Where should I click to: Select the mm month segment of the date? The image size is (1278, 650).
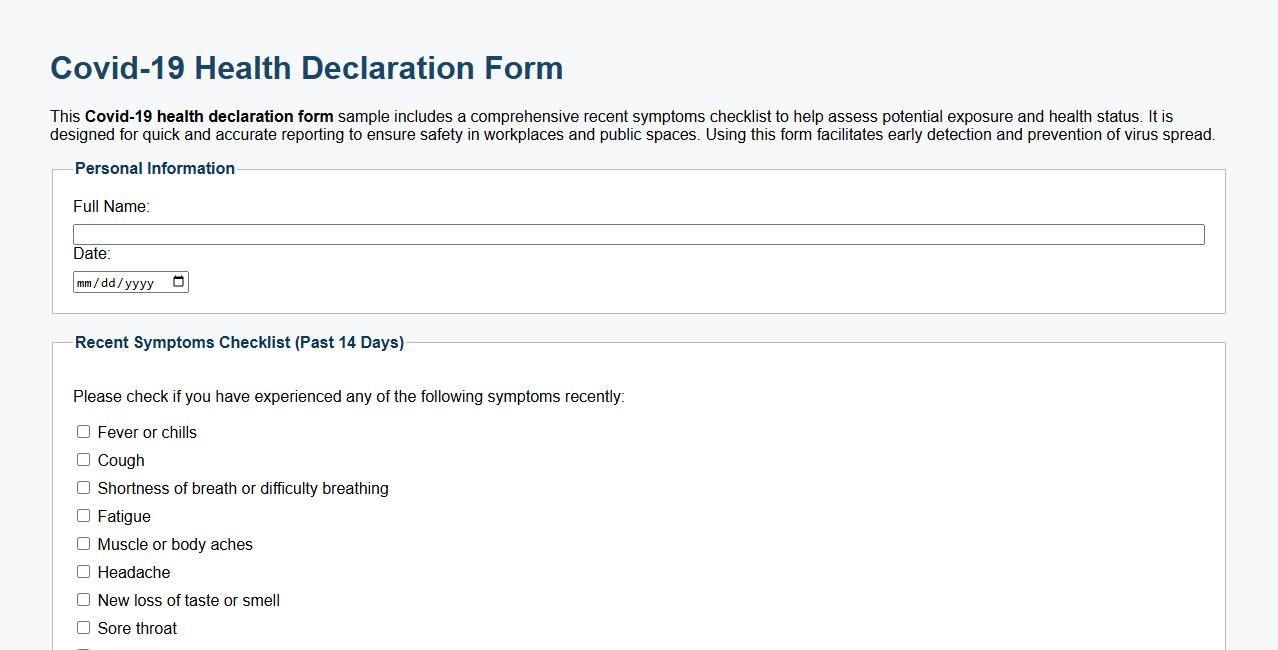pos(87,281)
